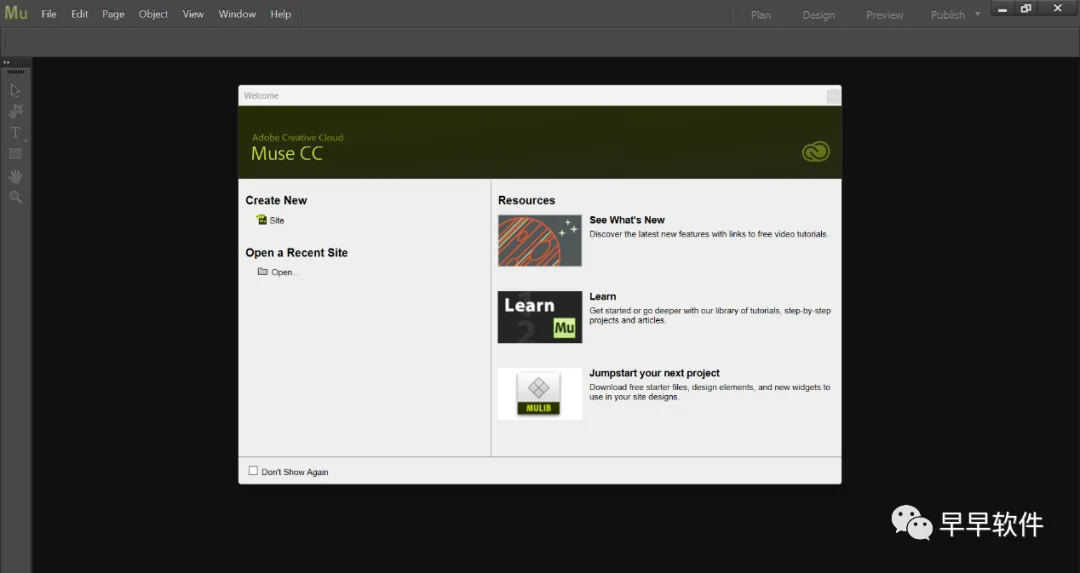Enable Don't Show Again checkbox
Viewport: 1080px width, 573px height.
(253, 470)
